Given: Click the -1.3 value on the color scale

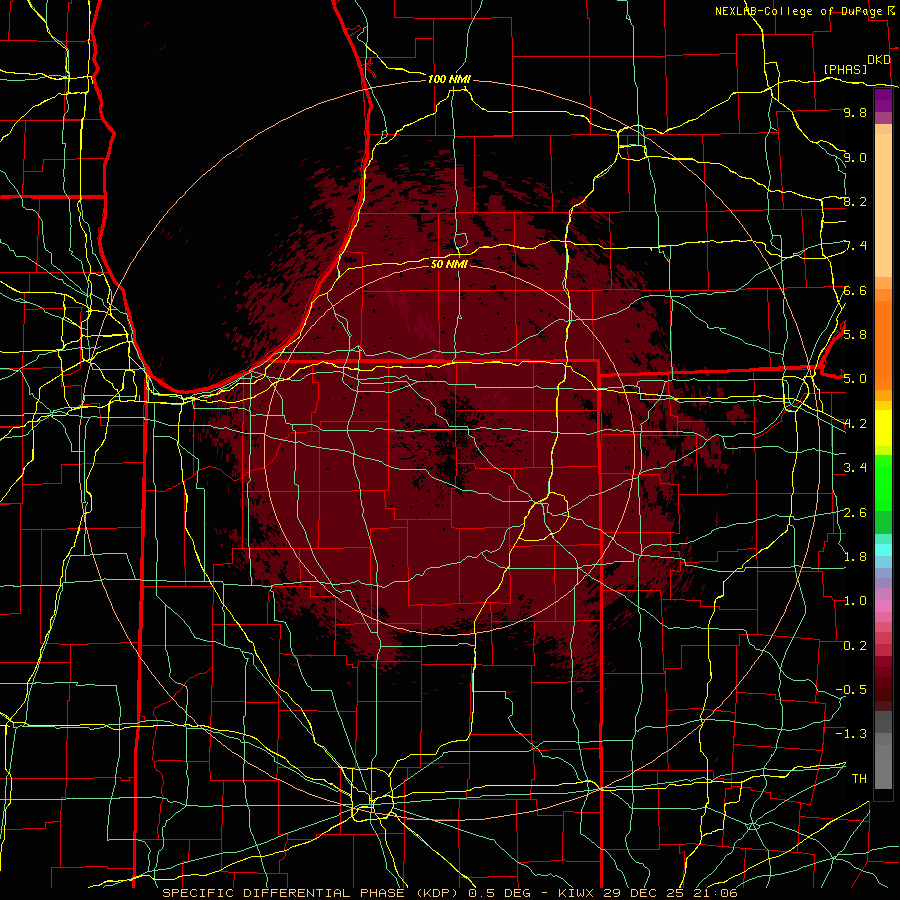Looking at the screenshot, I should tap(851, 734).
